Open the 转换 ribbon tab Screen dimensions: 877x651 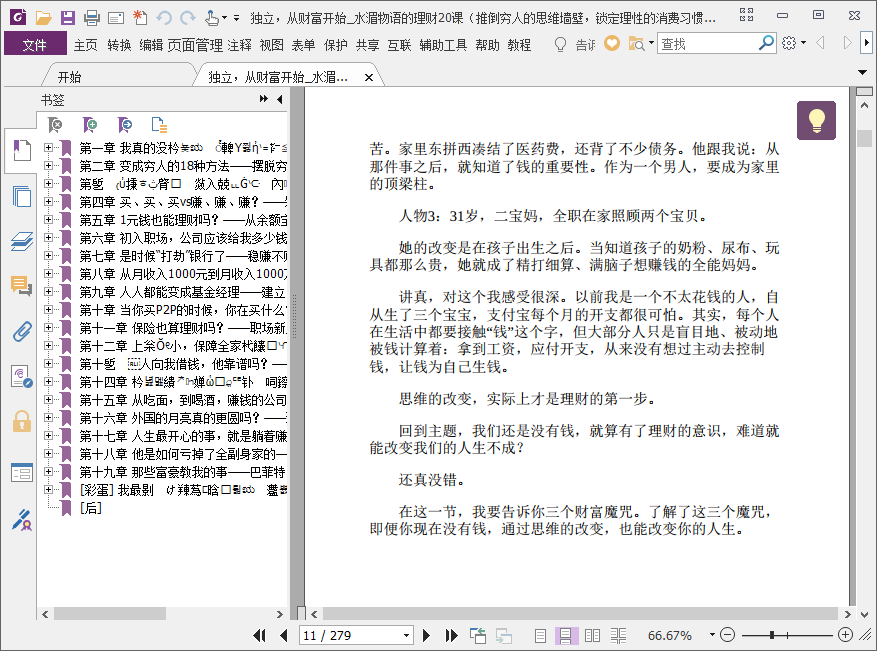119,45
